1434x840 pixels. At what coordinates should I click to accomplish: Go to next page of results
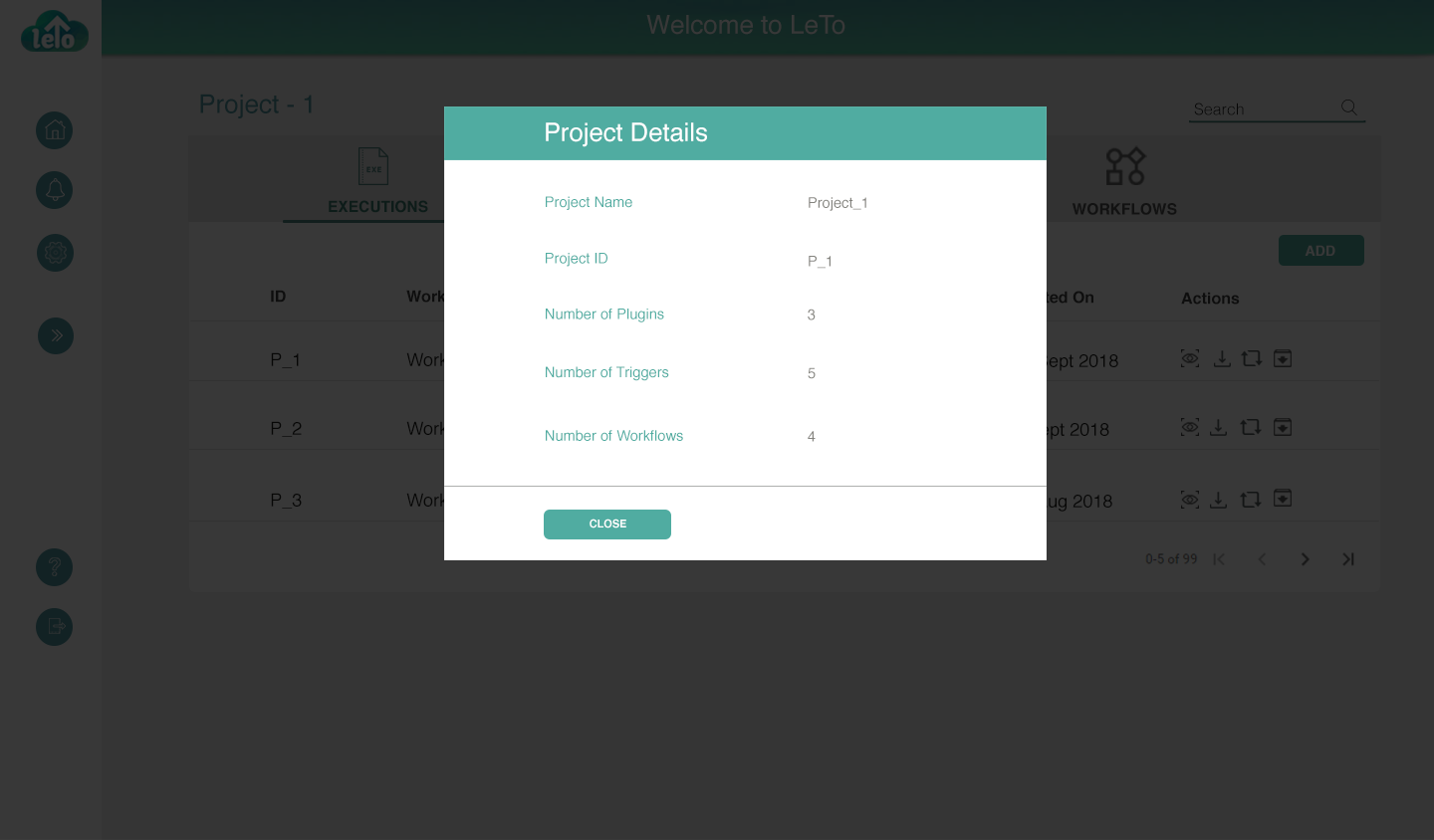point(1305,559)
